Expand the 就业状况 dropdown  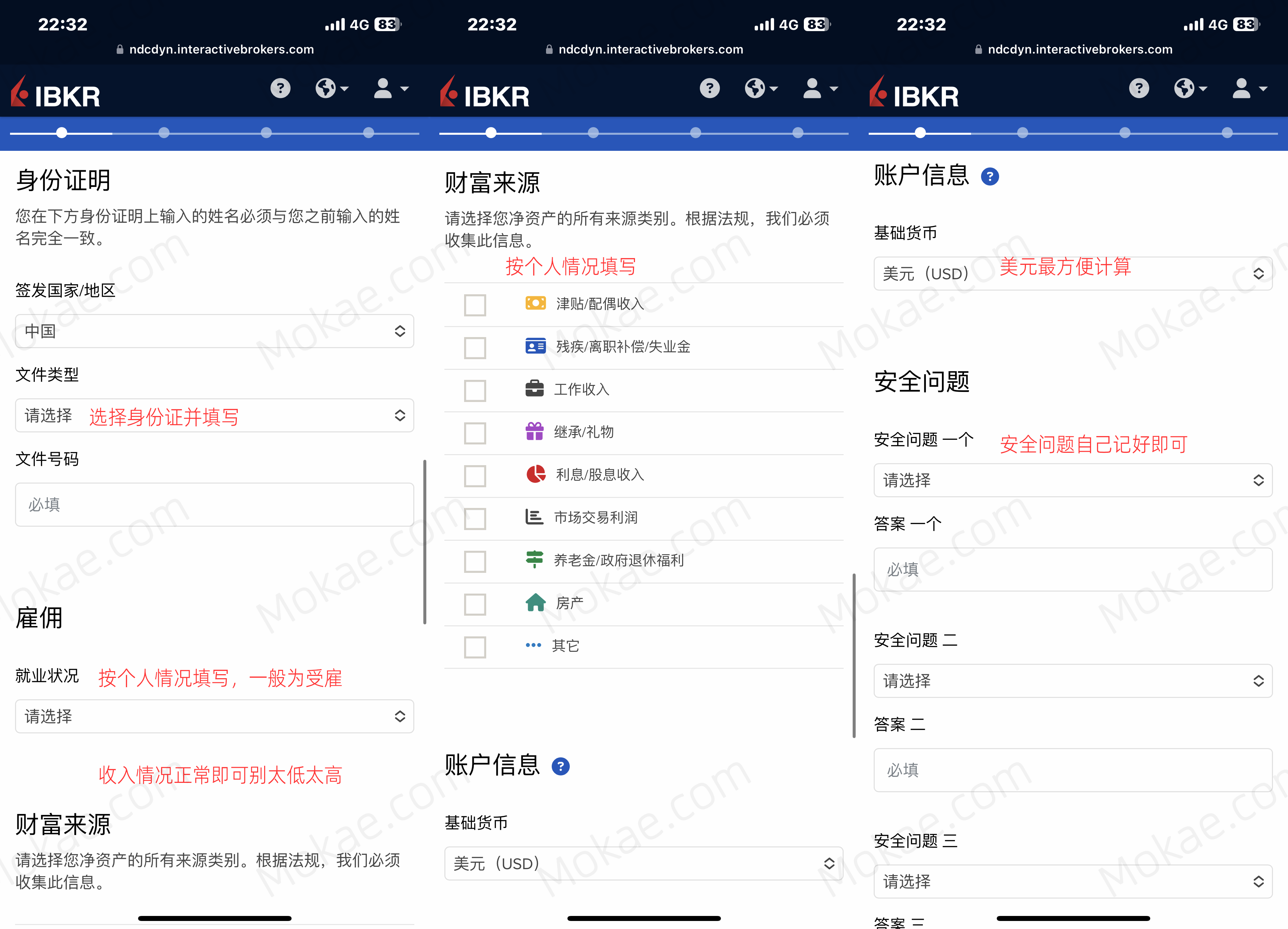[215, 716]
